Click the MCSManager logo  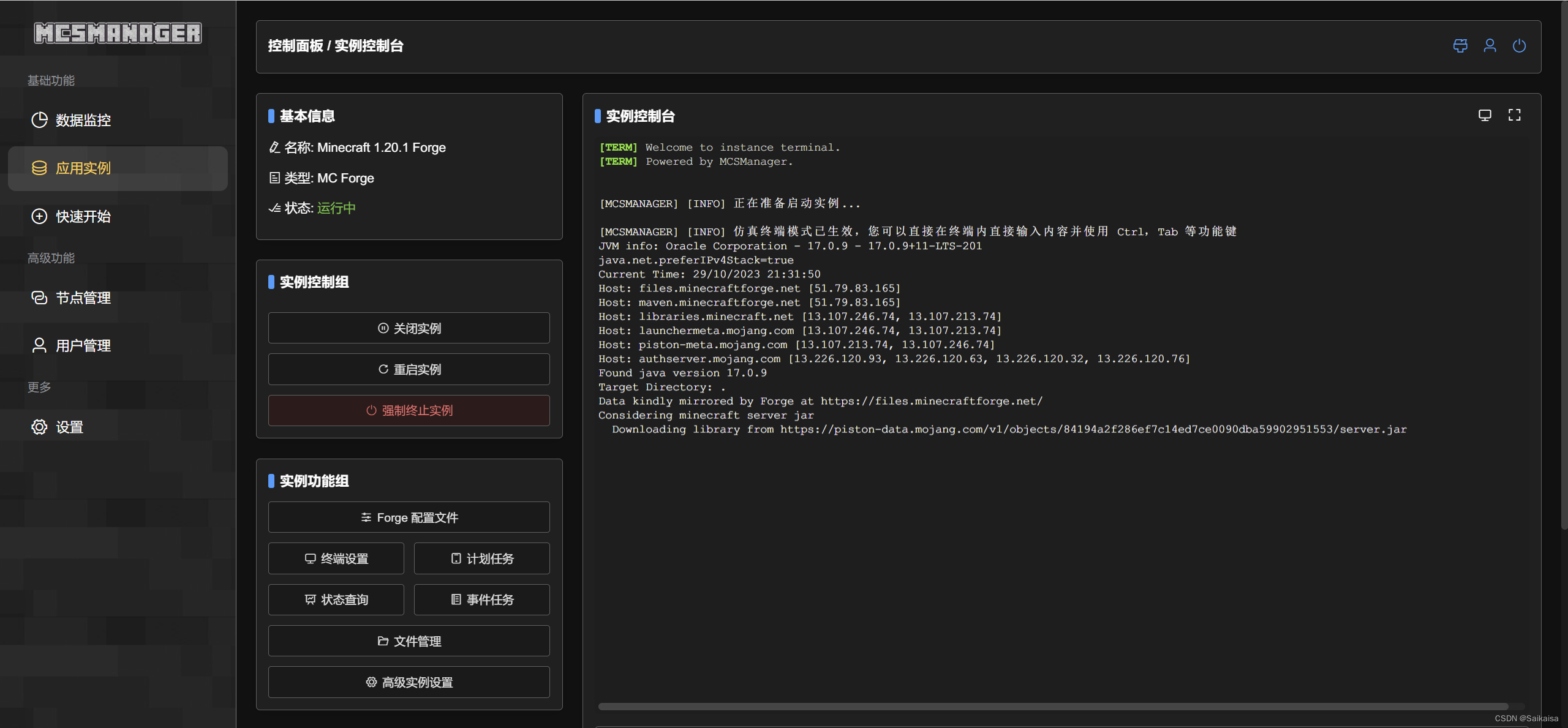[118, 33]
